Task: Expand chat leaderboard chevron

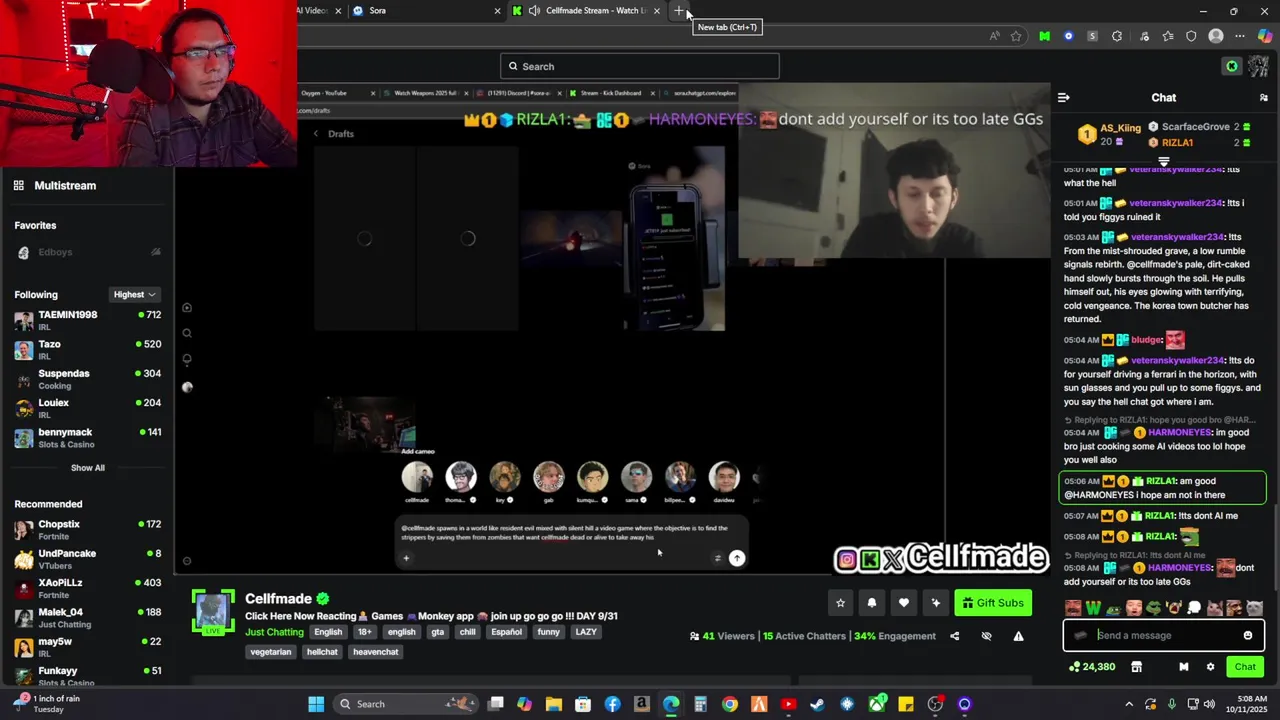Action: point(1163,161)
